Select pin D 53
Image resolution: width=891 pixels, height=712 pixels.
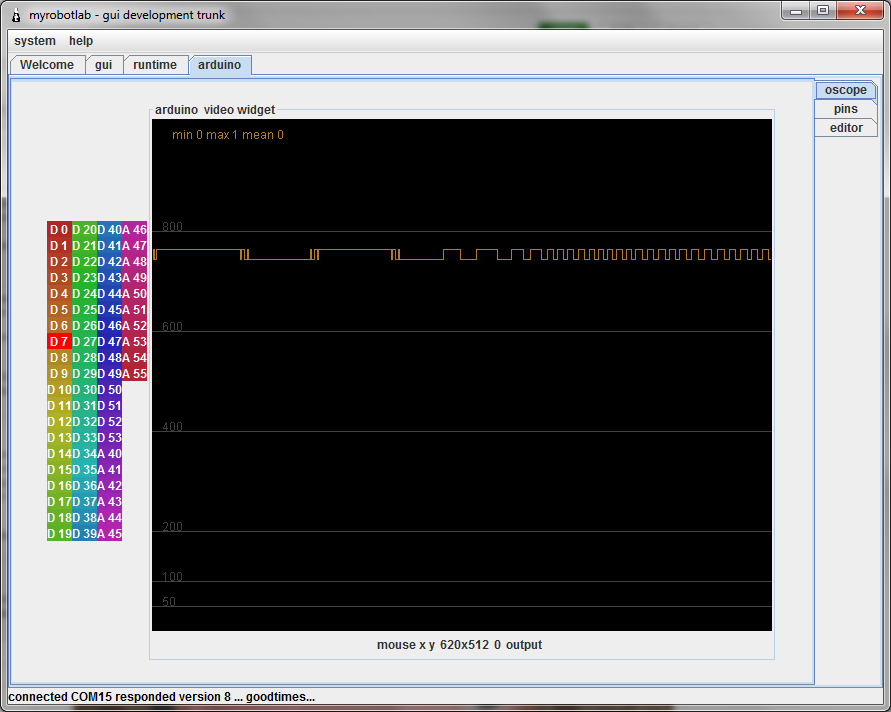coord(109,438)
